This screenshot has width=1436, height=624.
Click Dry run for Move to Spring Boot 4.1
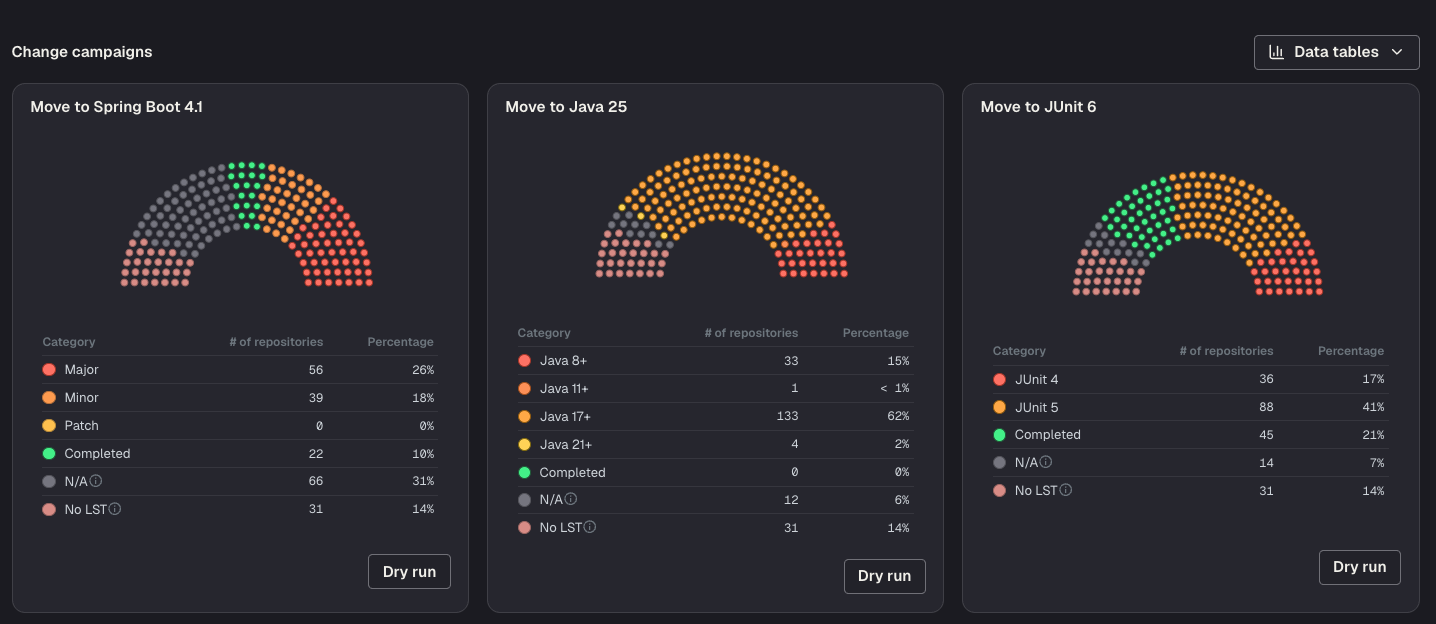(x=409, y=572)
